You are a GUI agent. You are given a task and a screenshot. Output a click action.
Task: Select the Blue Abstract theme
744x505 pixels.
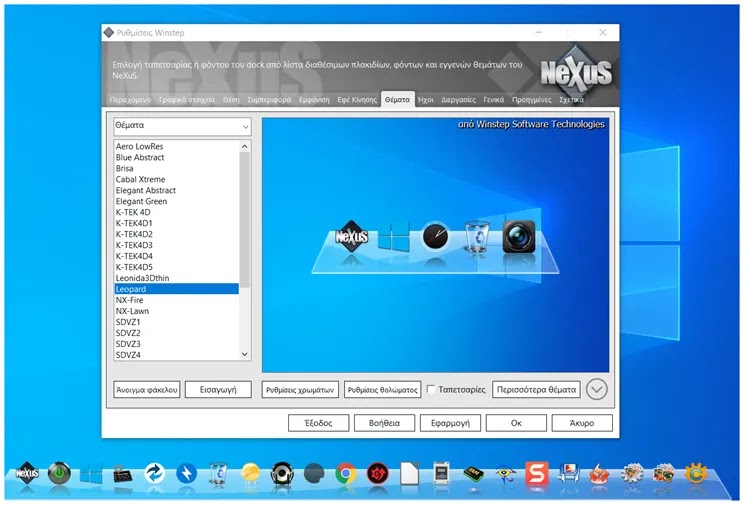(177, 158)
